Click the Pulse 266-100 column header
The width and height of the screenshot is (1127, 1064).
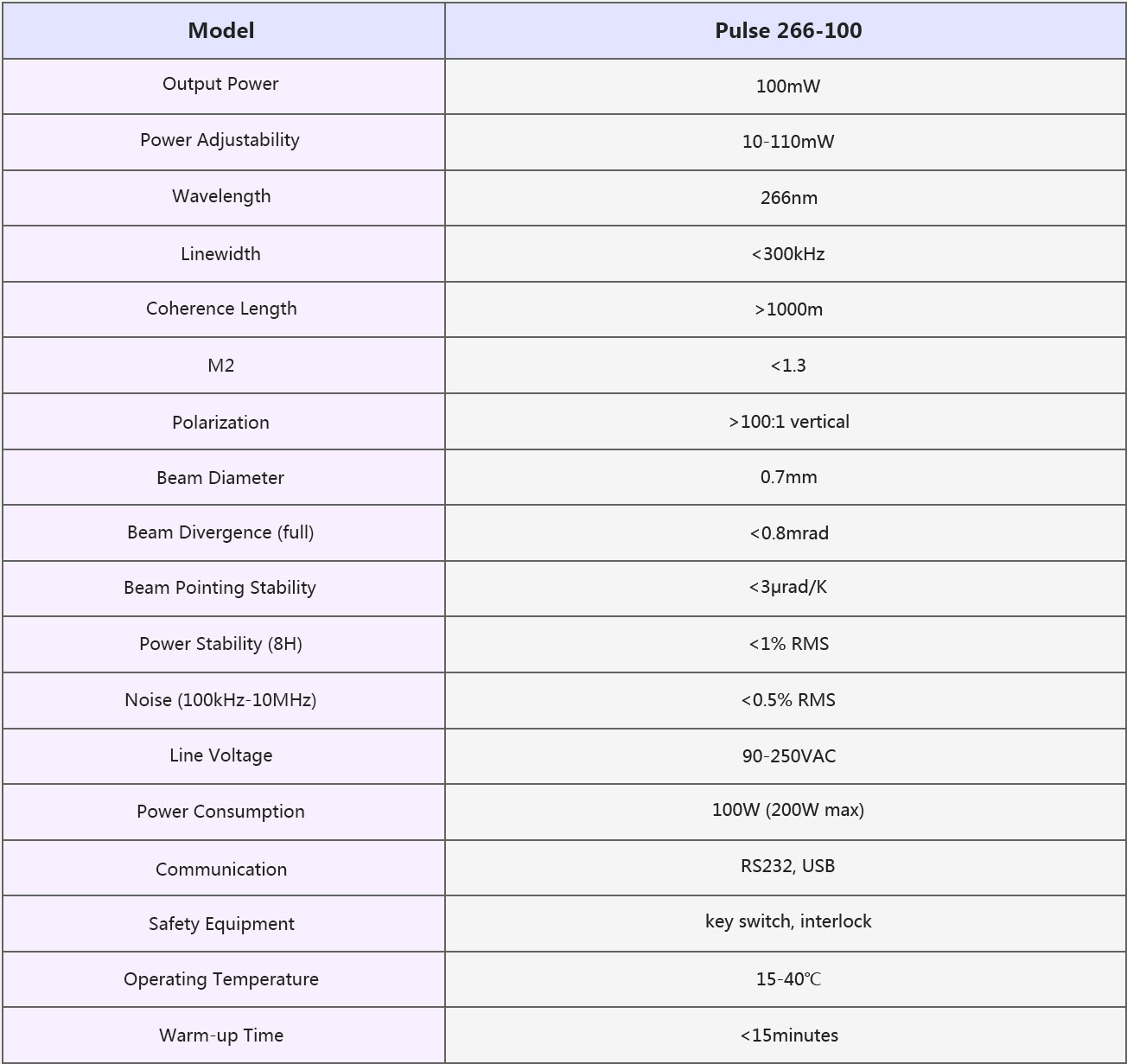pyautogui.click(x=788, y=31)
